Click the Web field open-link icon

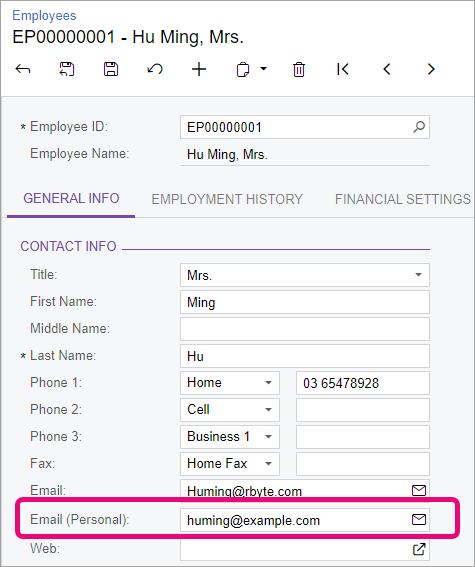click(419, 549)
